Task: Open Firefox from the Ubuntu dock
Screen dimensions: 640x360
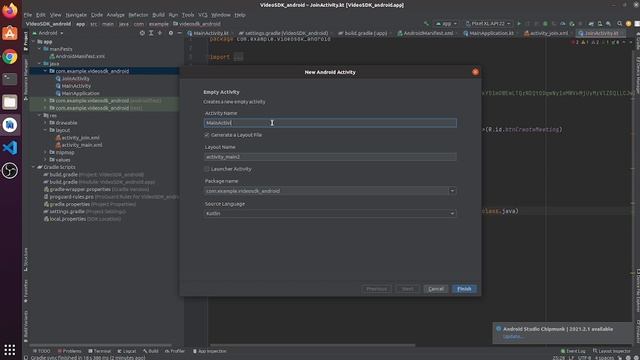Action: pyautogui.click(x=10, y=10)
